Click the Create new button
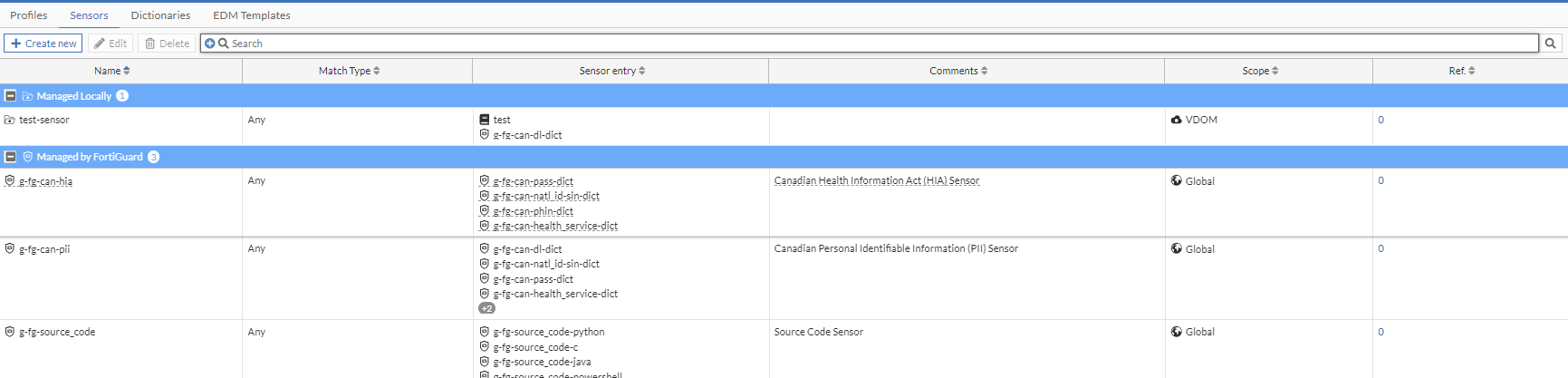 click(x=43, y=44)
